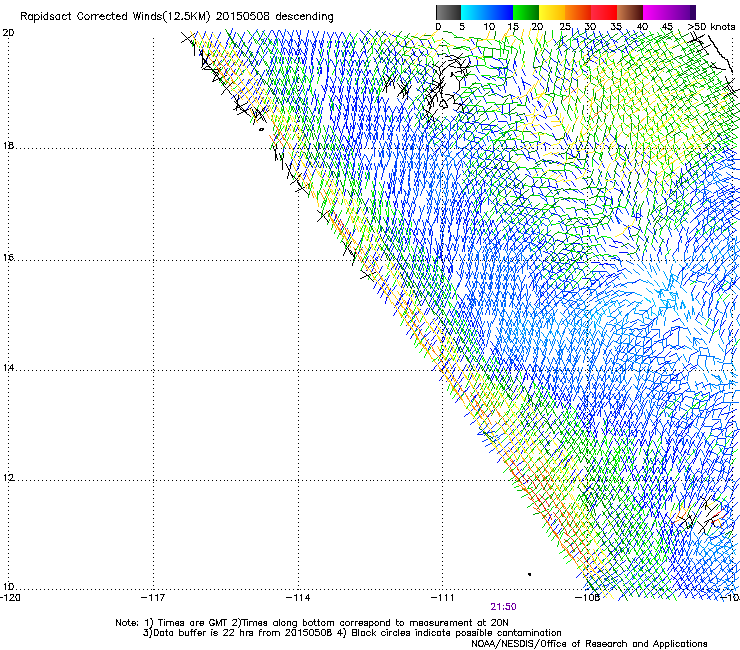
Task: Click the '>50 knots' legend label
Action: point(711,27)
